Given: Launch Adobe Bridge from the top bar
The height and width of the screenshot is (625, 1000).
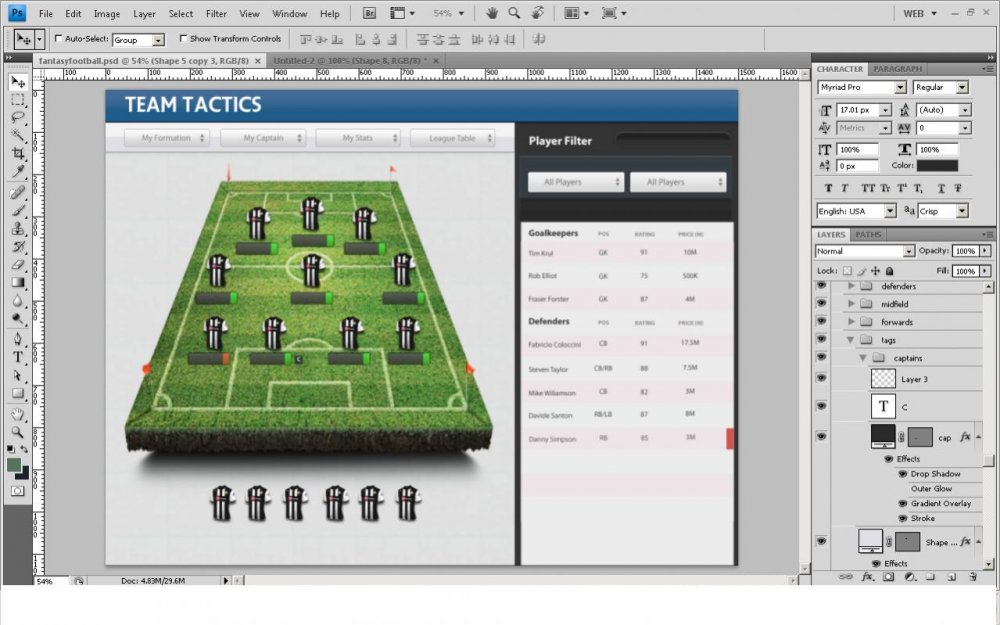Looking at the screenshot, I should pyautogui.click(x=367, y=14).
